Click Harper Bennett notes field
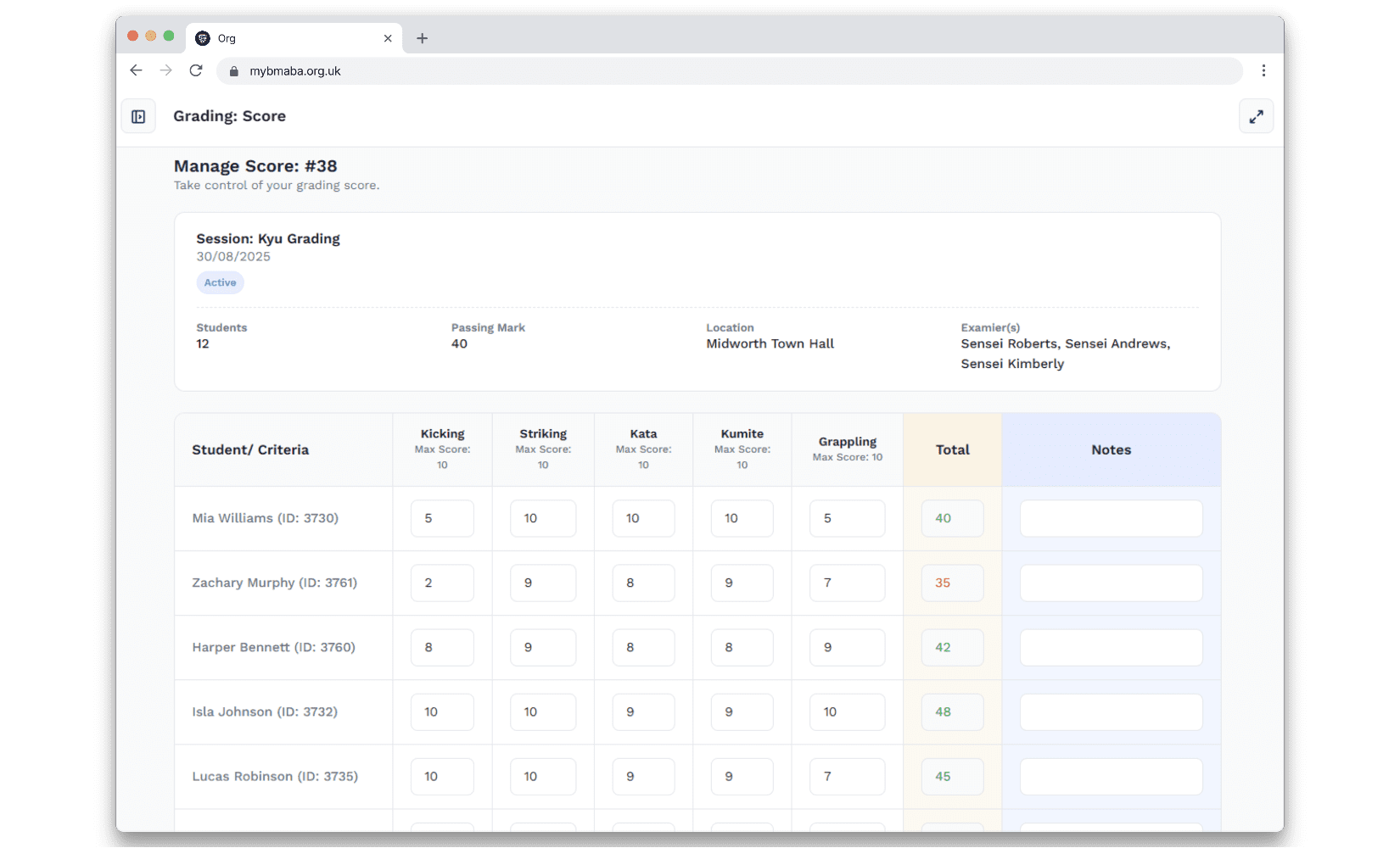The height and width of the screenshot is (848, 1400). click(x=1111, y=647)
